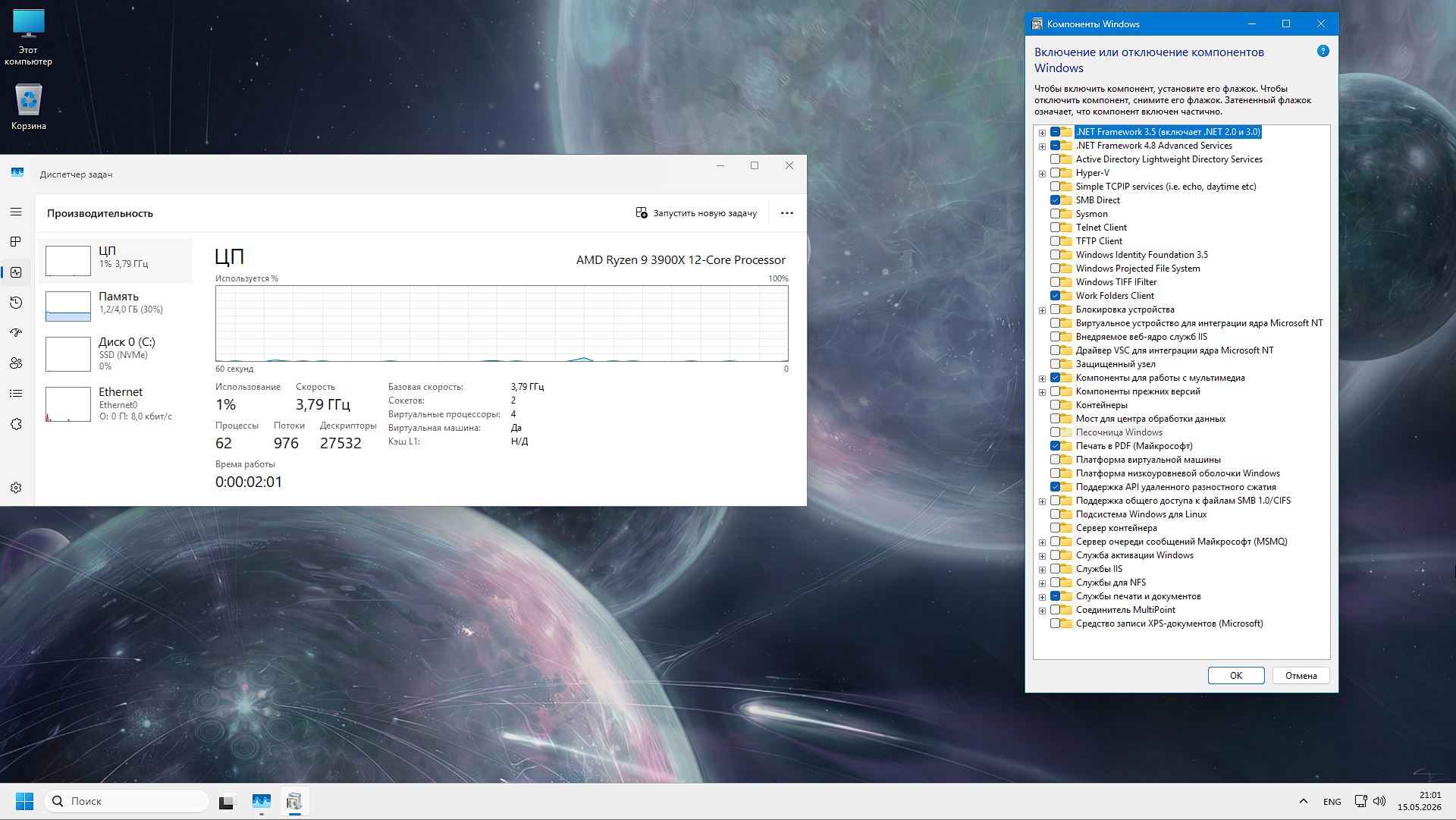Click Отмена in Компоненты Windows dialog
This screenshot has width=1456, height=820.
[x=1301, y=675]
